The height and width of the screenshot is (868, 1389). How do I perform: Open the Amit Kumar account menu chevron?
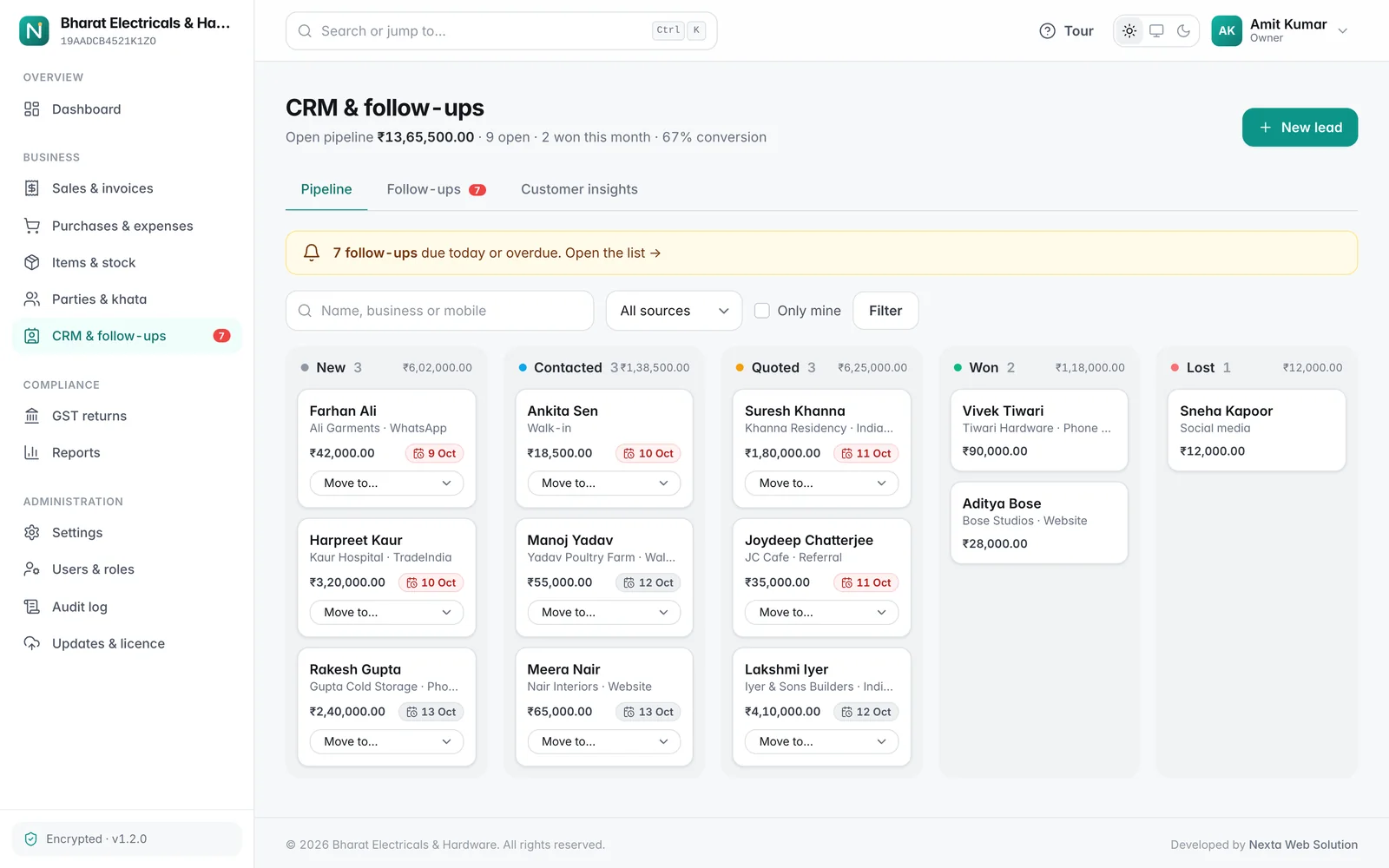pyautogui.click(x=1343, y=31)
